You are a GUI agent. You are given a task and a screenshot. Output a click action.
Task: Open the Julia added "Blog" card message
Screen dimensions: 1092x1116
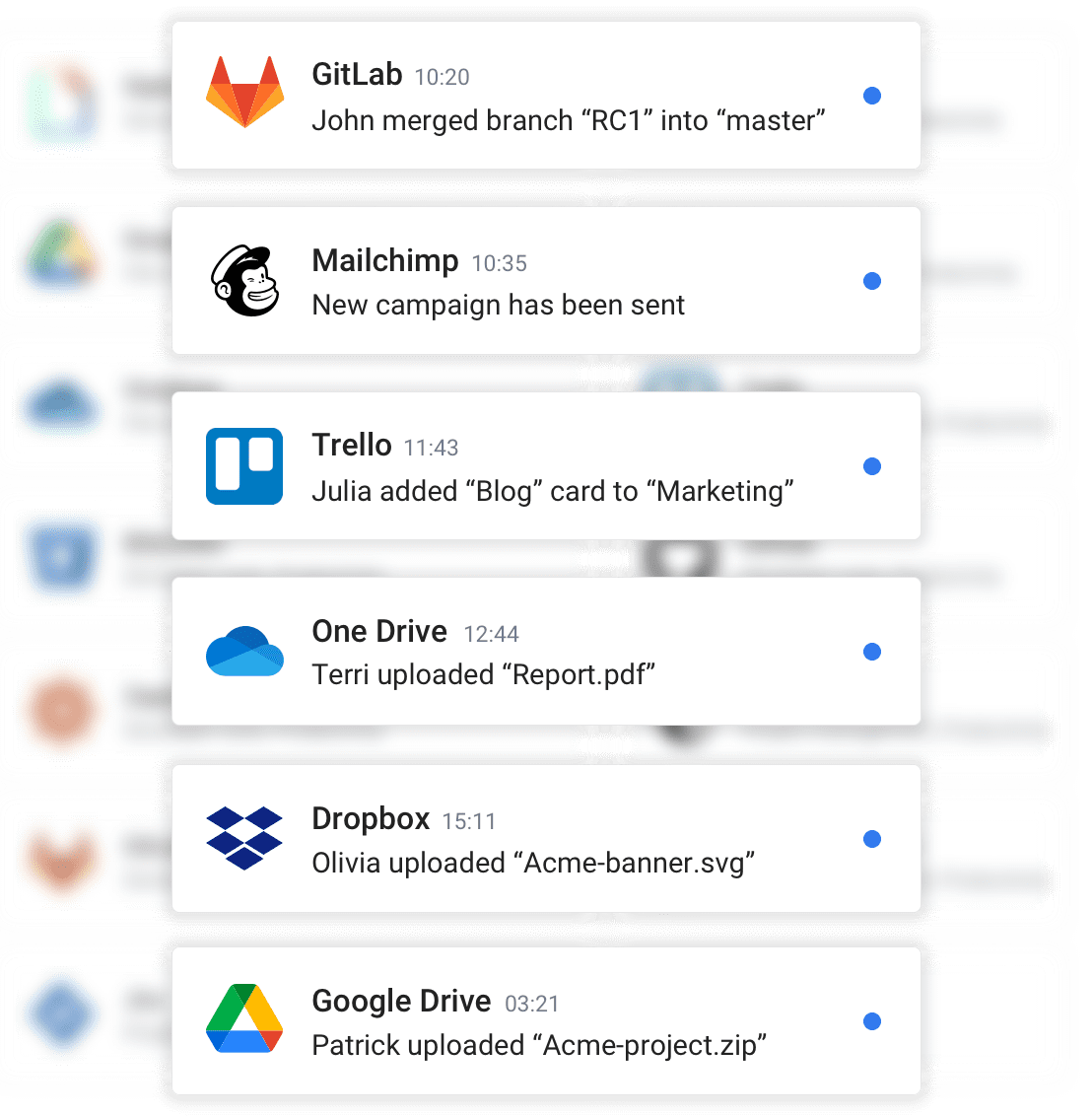553,491
